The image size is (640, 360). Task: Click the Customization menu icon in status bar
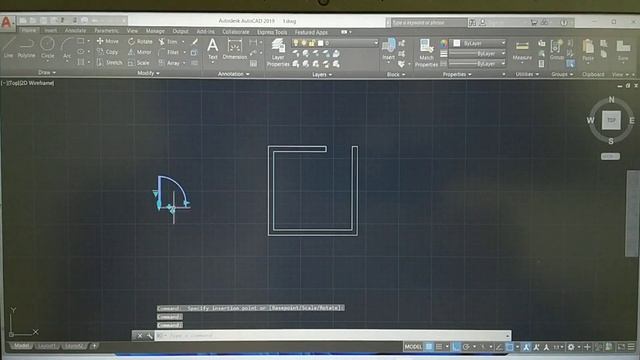[631, 347]
